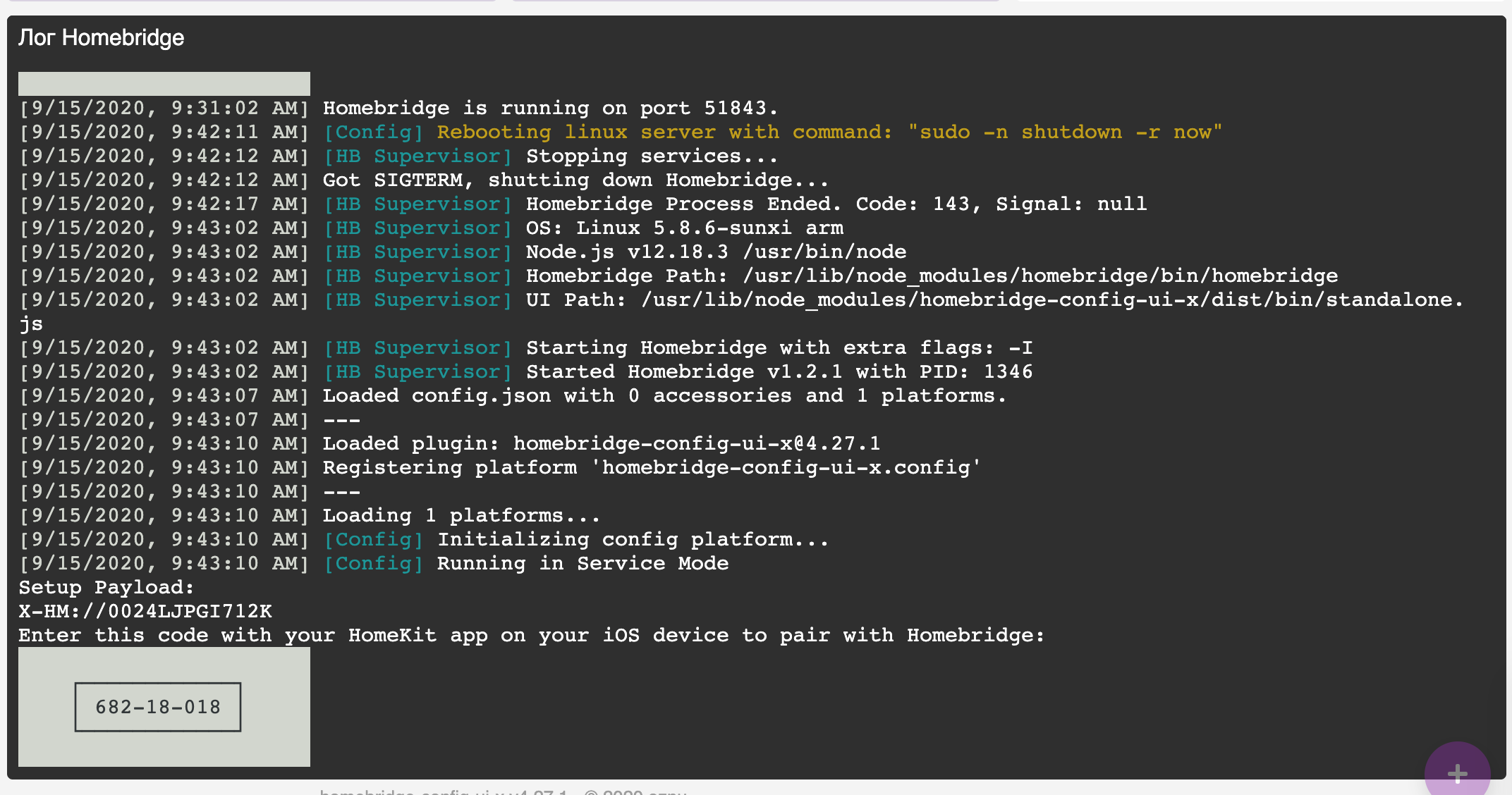Click the 'Initializing config platform...' log line
Image resolution: width=1512 pixels, height=795 pixels.
[x=424, y=539]
